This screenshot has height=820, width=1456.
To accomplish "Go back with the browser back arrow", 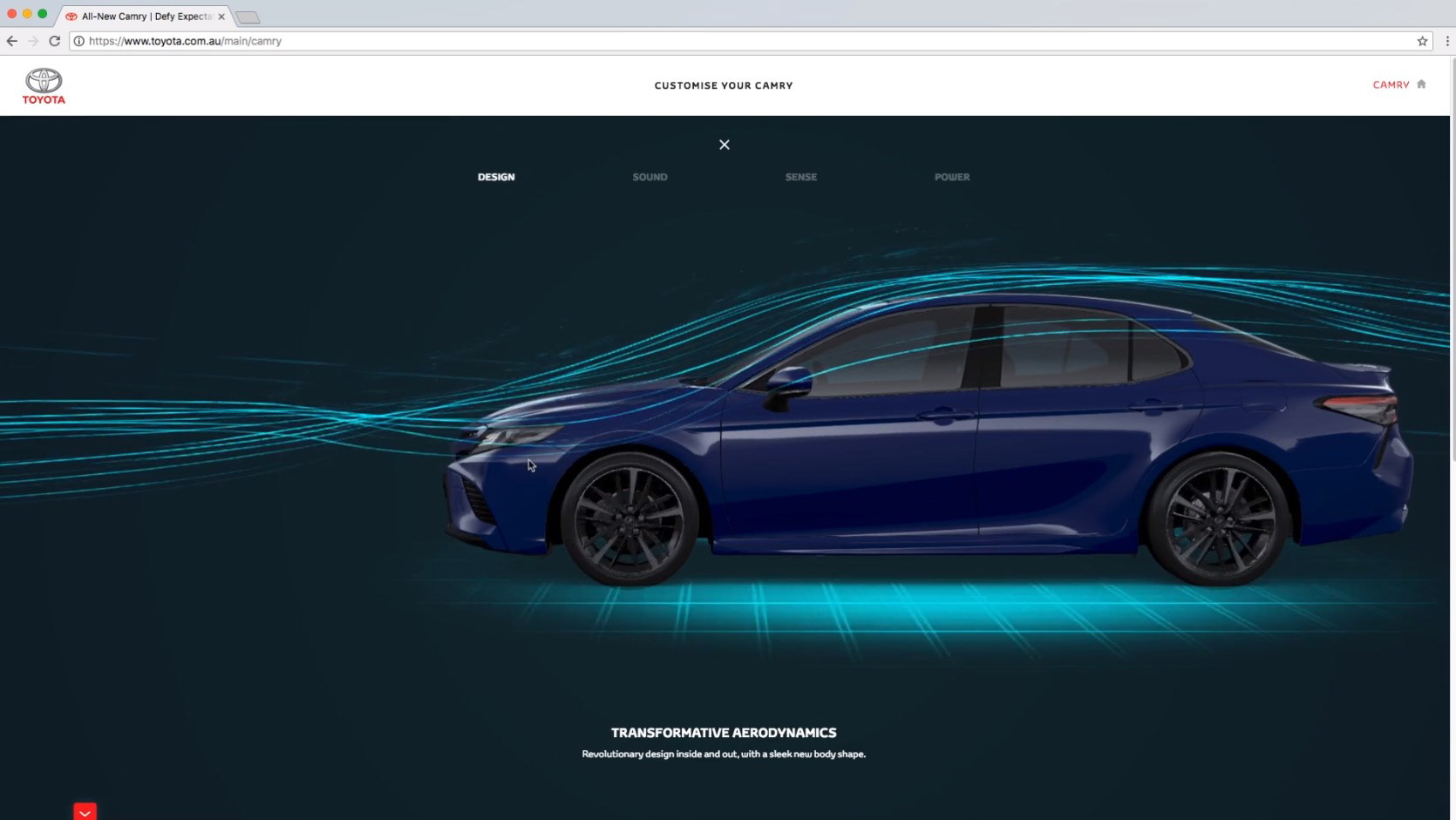I will [x=12, y=41].
